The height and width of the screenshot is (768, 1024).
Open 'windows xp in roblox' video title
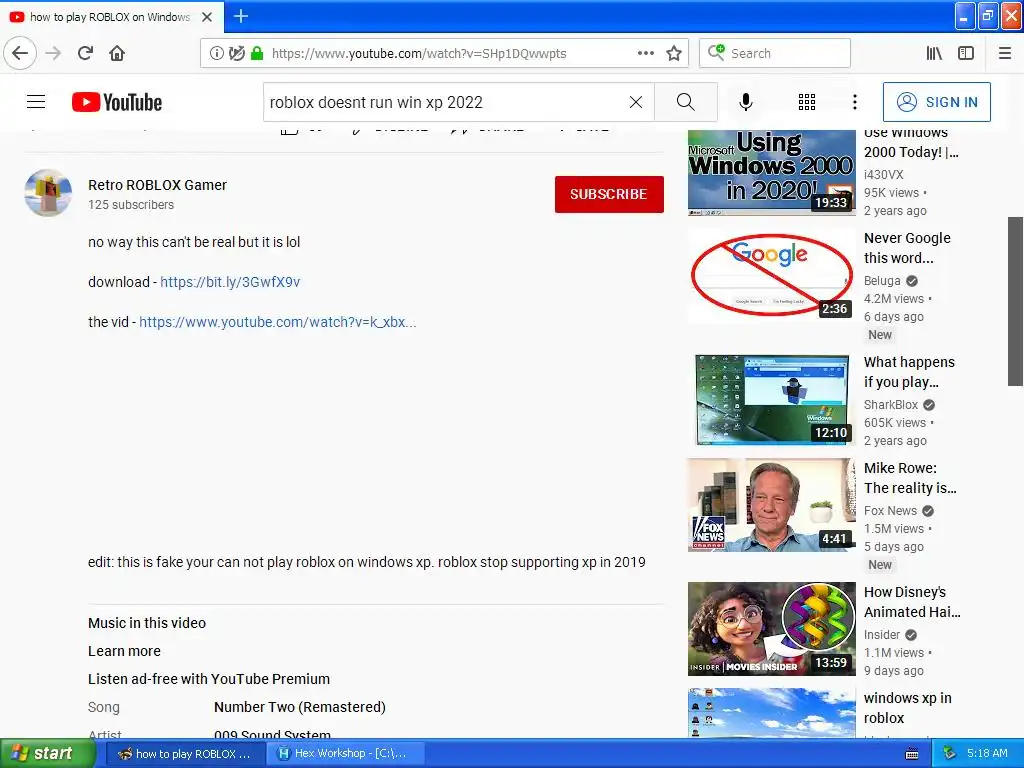pos(907,708)
